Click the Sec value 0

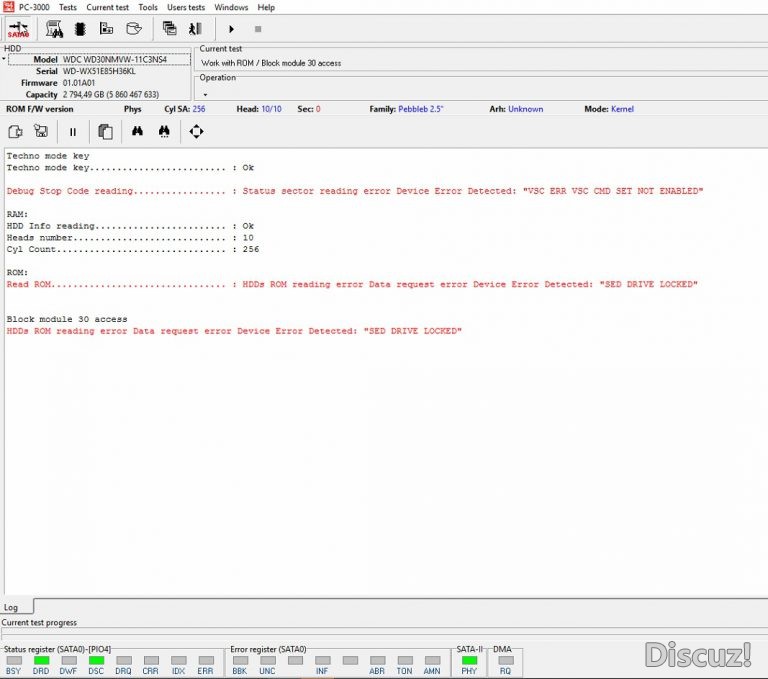[318, 109]
